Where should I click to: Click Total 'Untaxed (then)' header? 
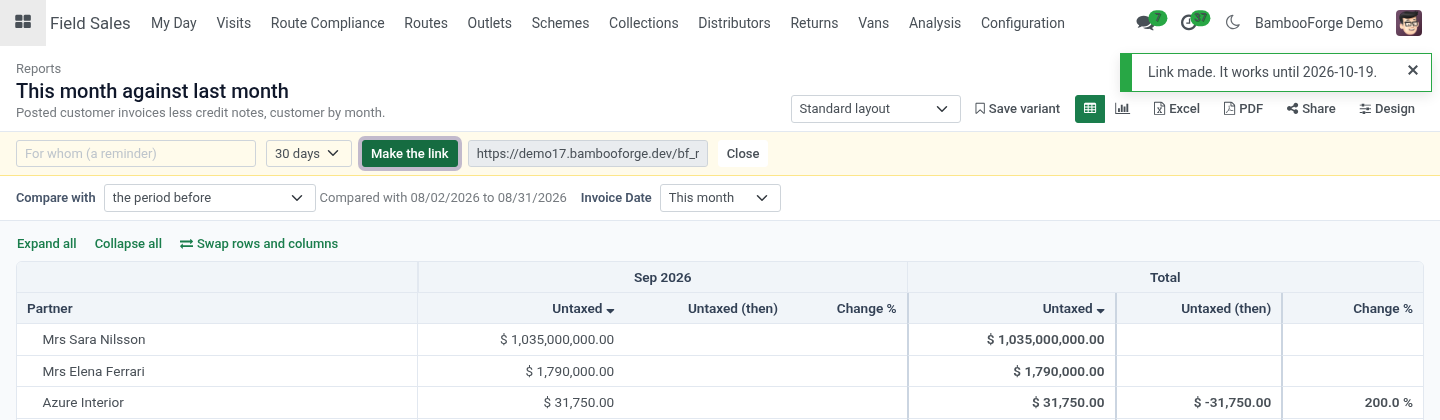pos(1226,309)
